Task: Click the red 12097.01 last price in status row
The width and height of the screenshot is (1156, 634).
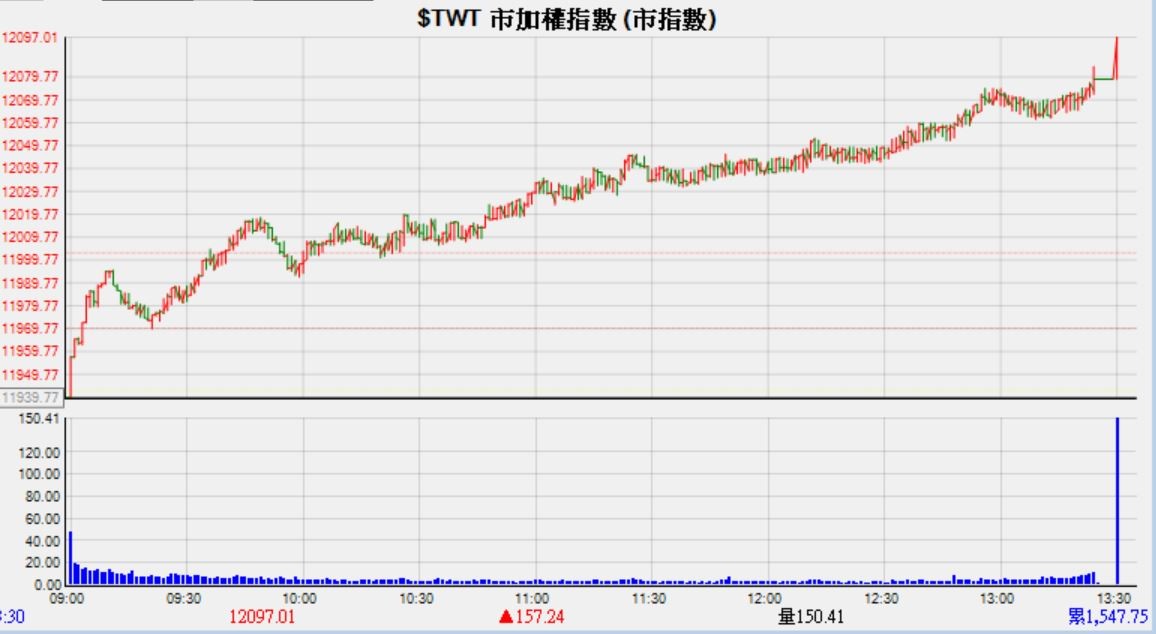Action: click(x=262, y=617)
